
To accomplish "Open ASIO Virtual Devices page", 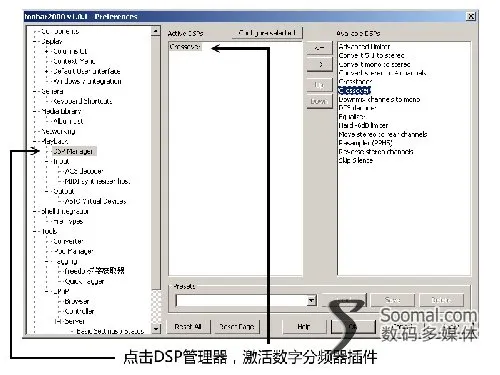I will click(95, 201).
